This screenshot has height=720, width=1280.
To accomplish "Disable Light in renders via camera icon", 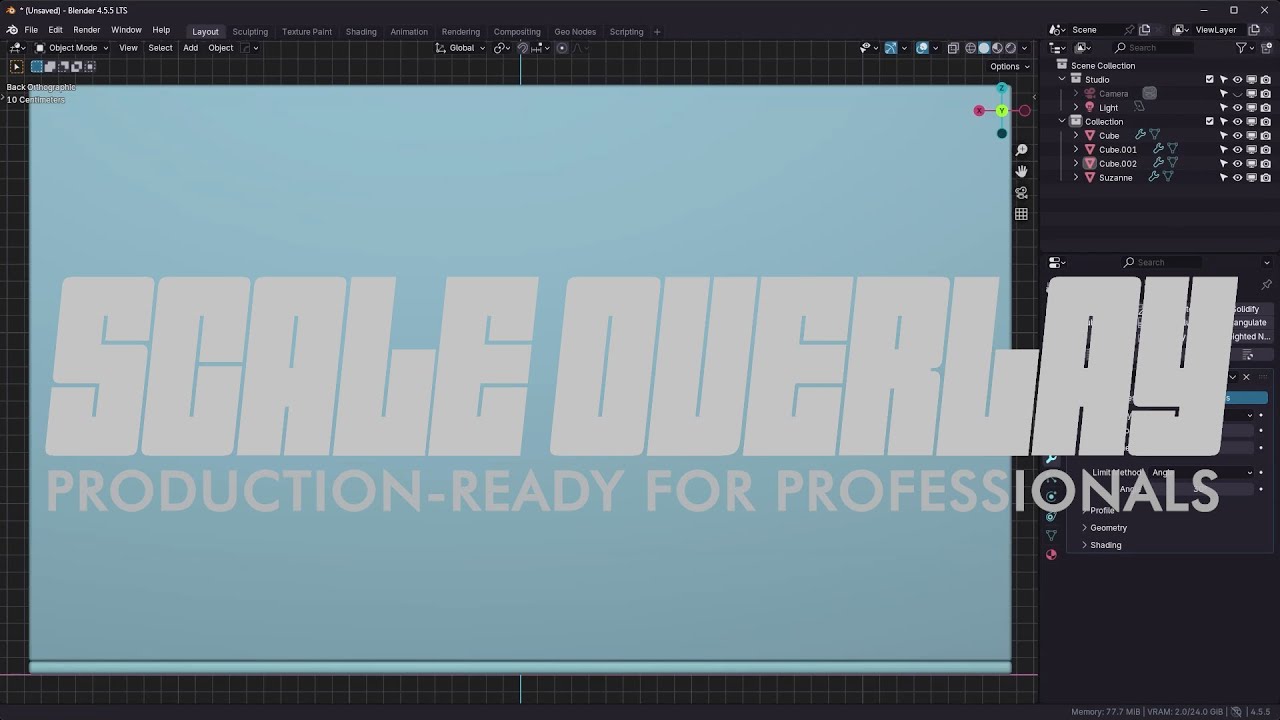I will click(x=1266, y=108).
